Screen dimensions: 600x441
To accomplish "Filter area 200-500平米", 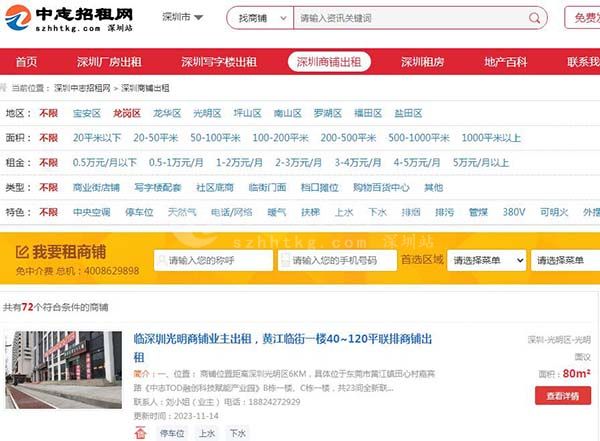I will 348,137.
